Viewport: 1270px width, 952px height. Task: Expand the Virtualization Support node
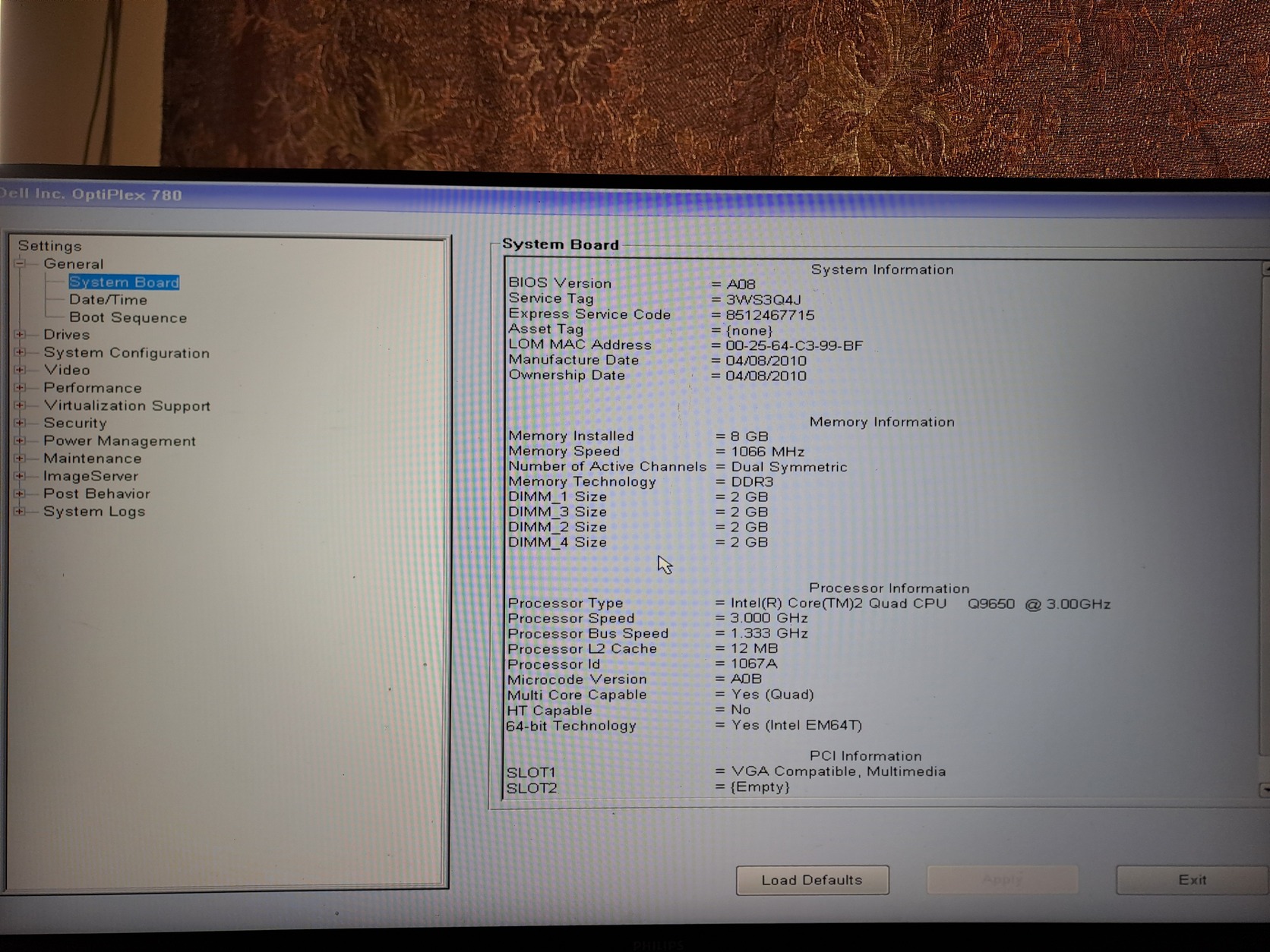click(20, 405)
